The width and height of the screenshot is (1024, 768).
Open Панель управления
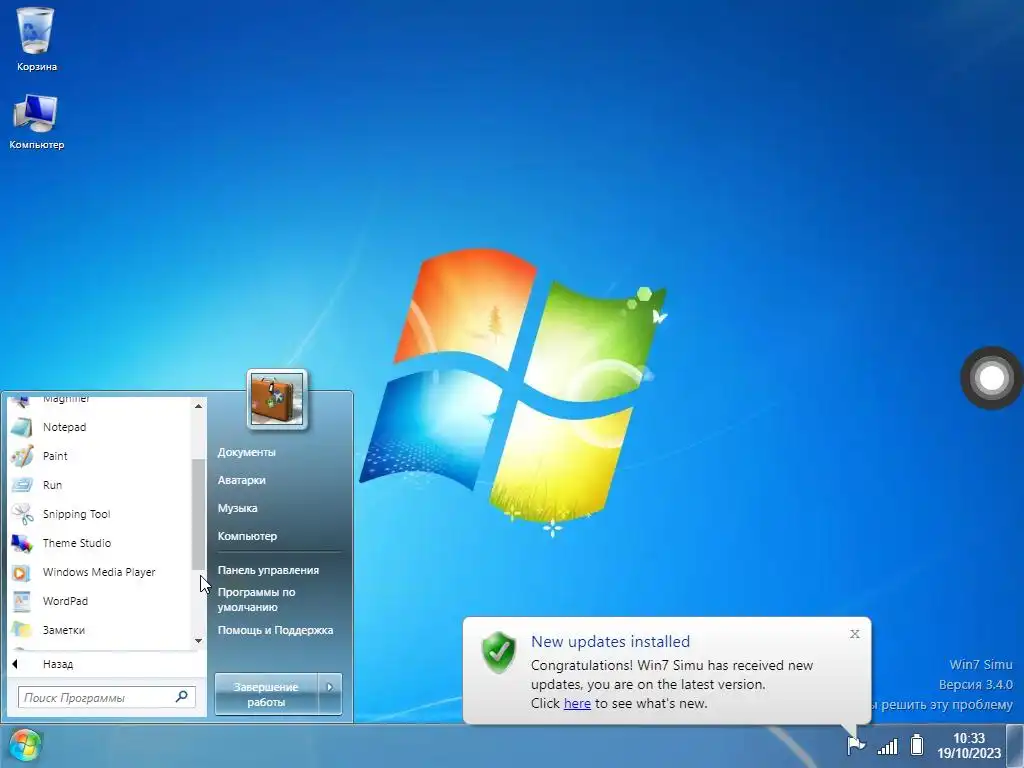pos(268,570)
